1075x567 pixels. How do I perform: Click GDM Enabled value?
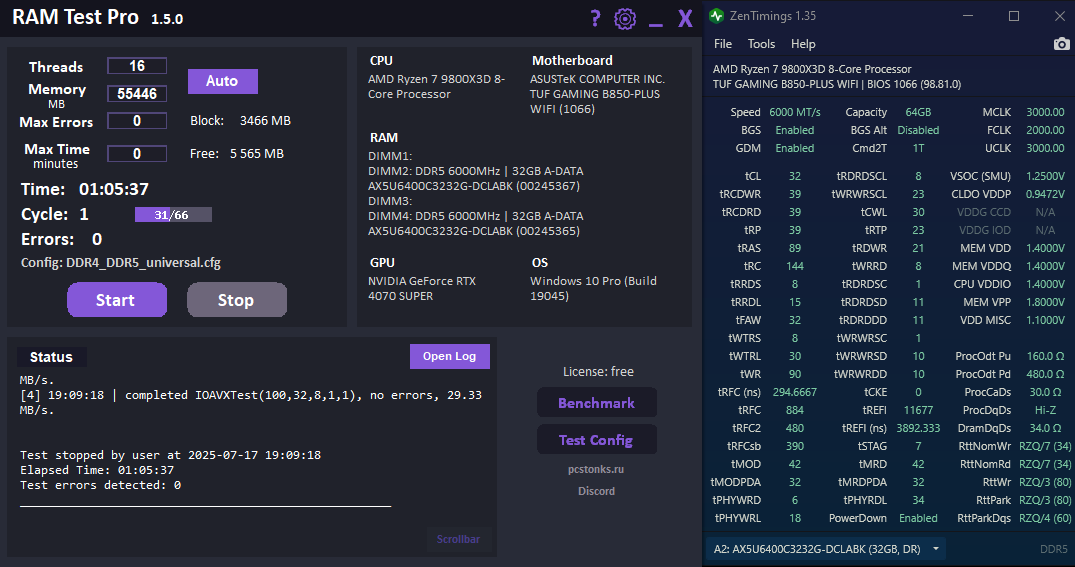(795, 148)
